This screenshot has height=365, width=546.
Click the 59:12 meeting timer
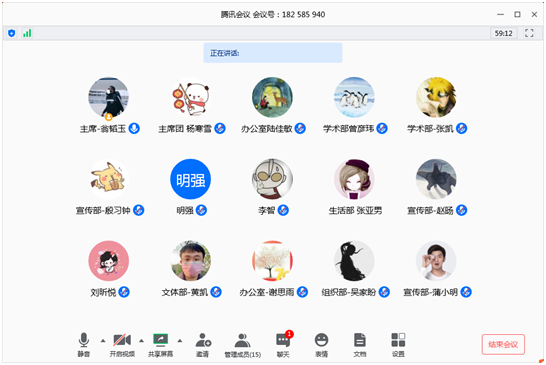[x=504, y=33]
